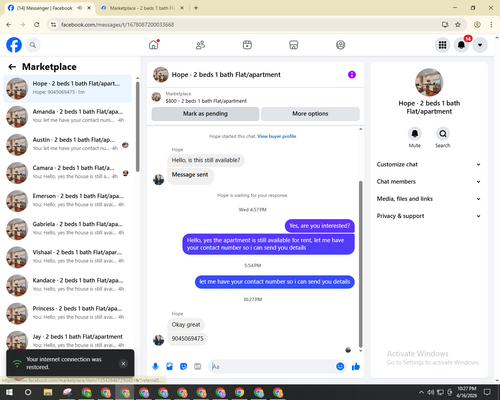Expand Media, files and links section
Screen dimensions: 500x400
429,199
